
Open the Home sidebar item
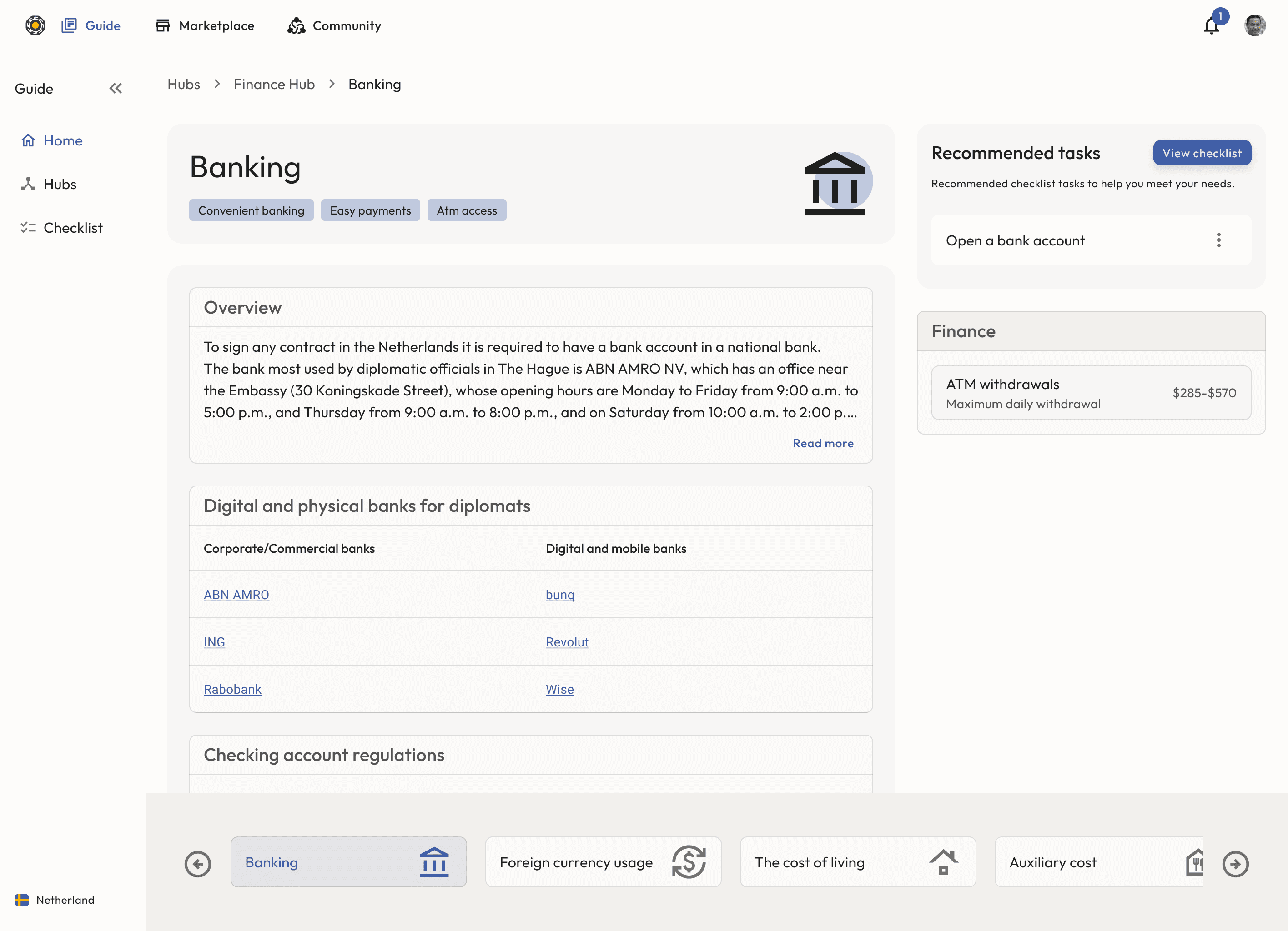point(62,141)
